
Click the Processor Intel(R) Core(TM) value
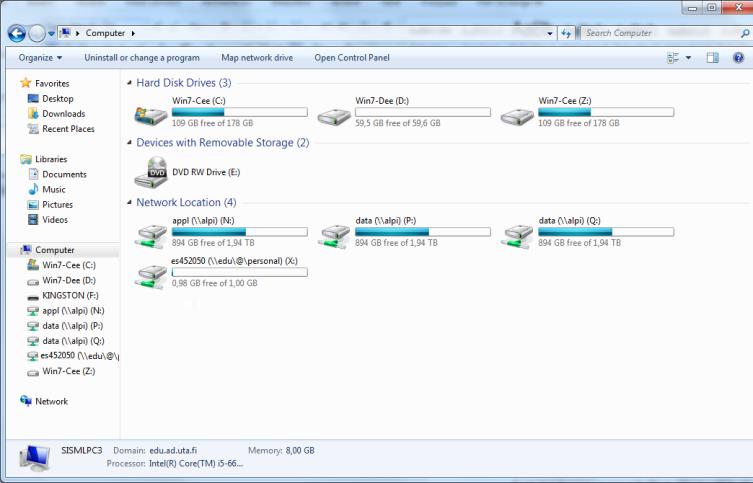(x=196, y=463)
